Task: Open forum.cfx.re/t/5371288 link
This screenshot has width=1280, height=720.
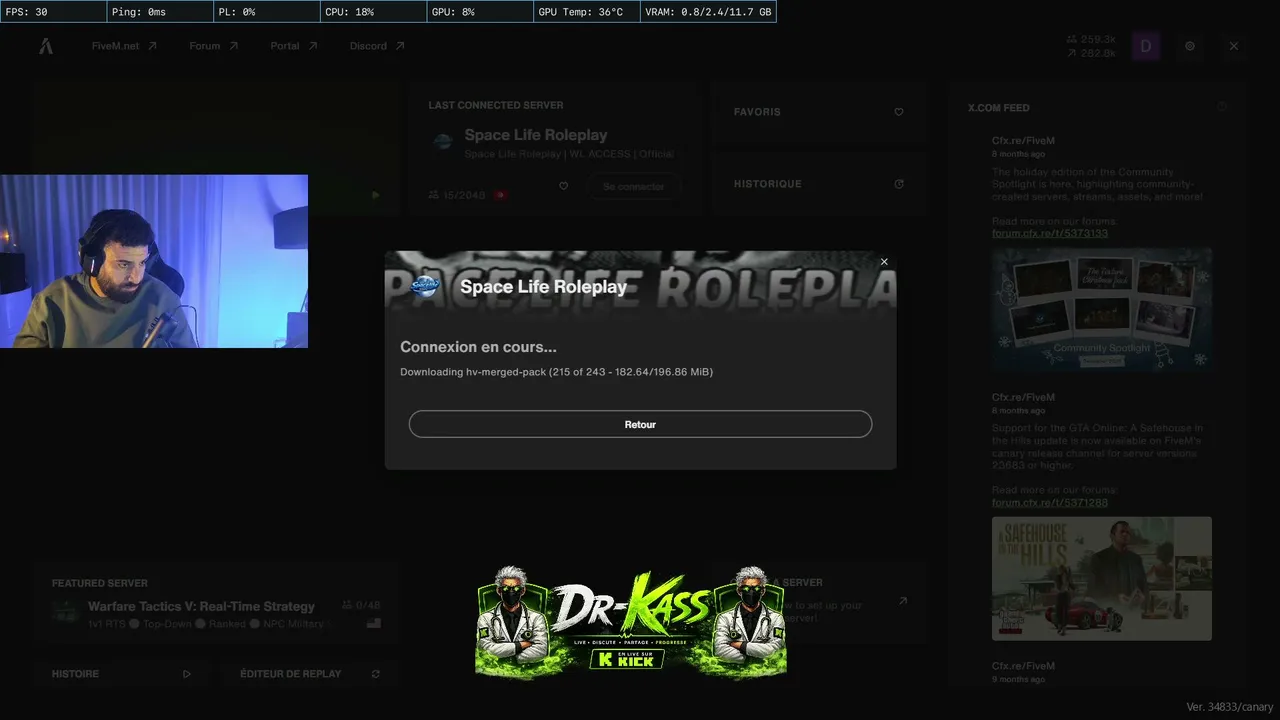Action: [x=1050, y=502]
